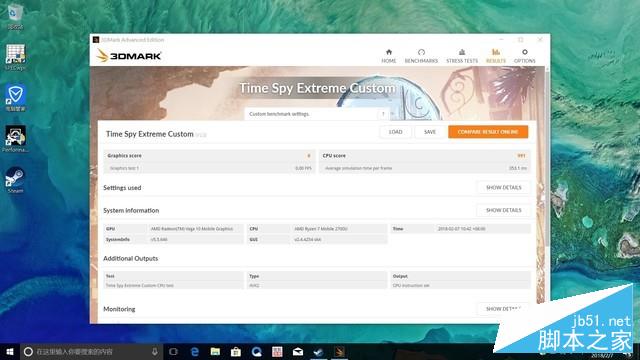Click the microphone icon in search box

pyautogui.click(x=155, y=351)
